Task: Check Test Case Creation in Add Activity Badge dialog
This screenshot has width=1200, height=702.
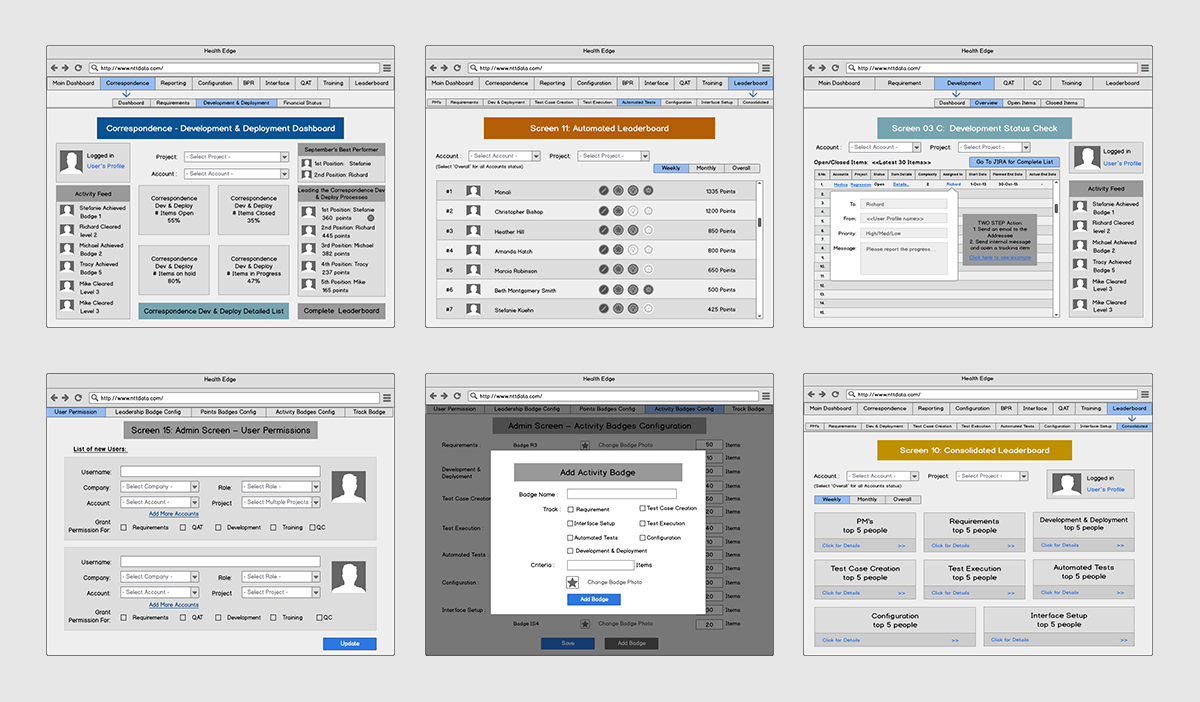Action: click(642, 509)
